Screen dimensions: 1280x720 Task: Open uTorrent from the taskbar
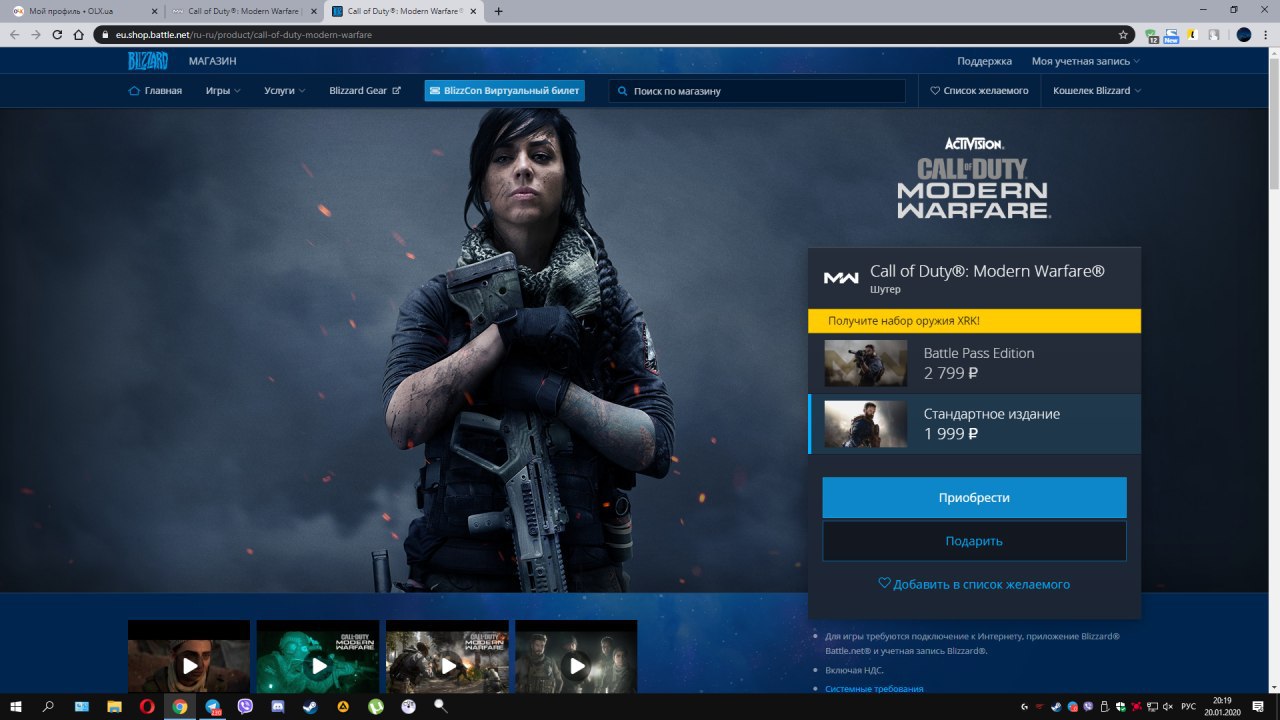tap(375, 706)
